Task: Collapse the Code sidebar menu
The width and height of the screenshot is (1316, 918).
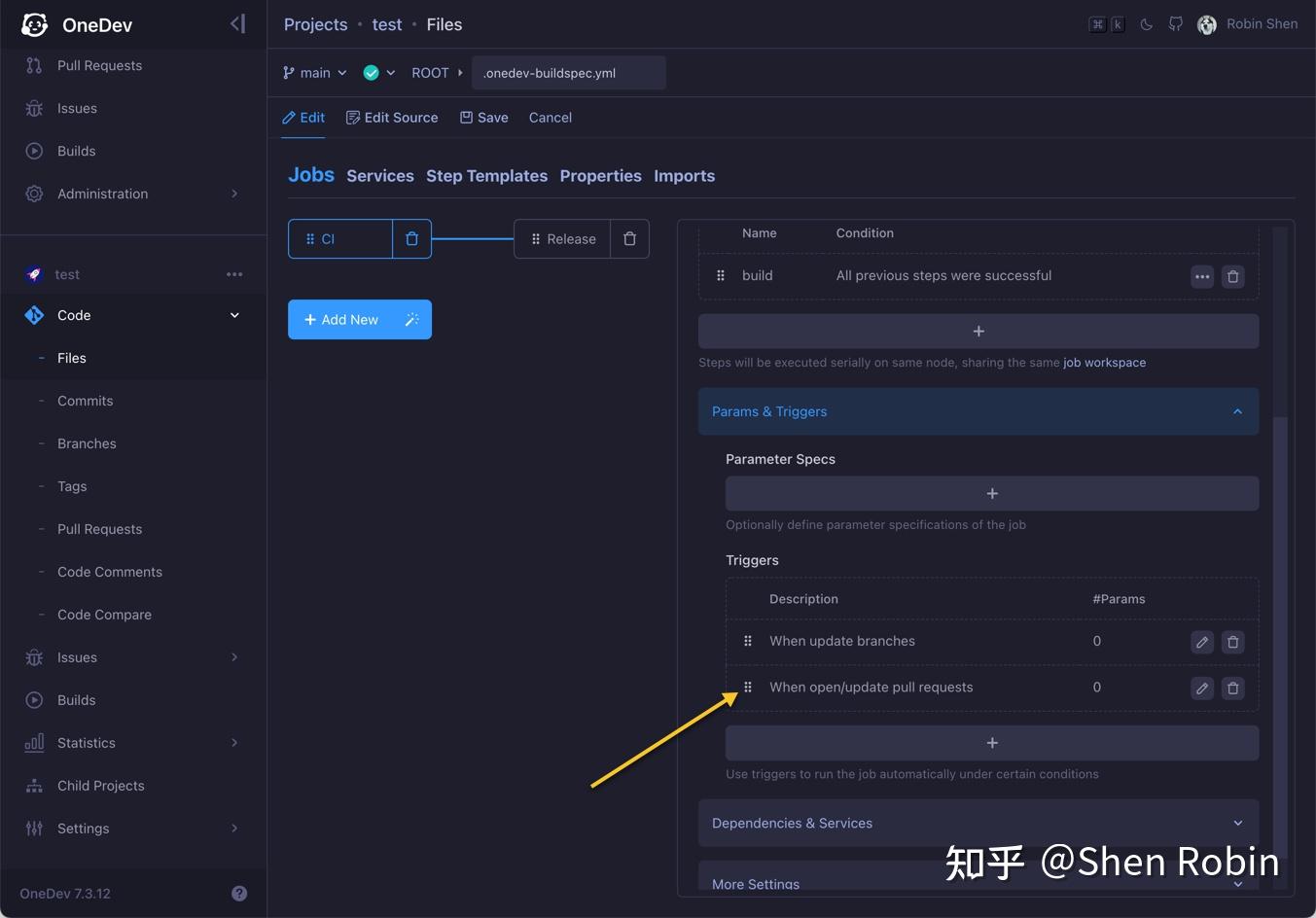Action: click(133, 315)
